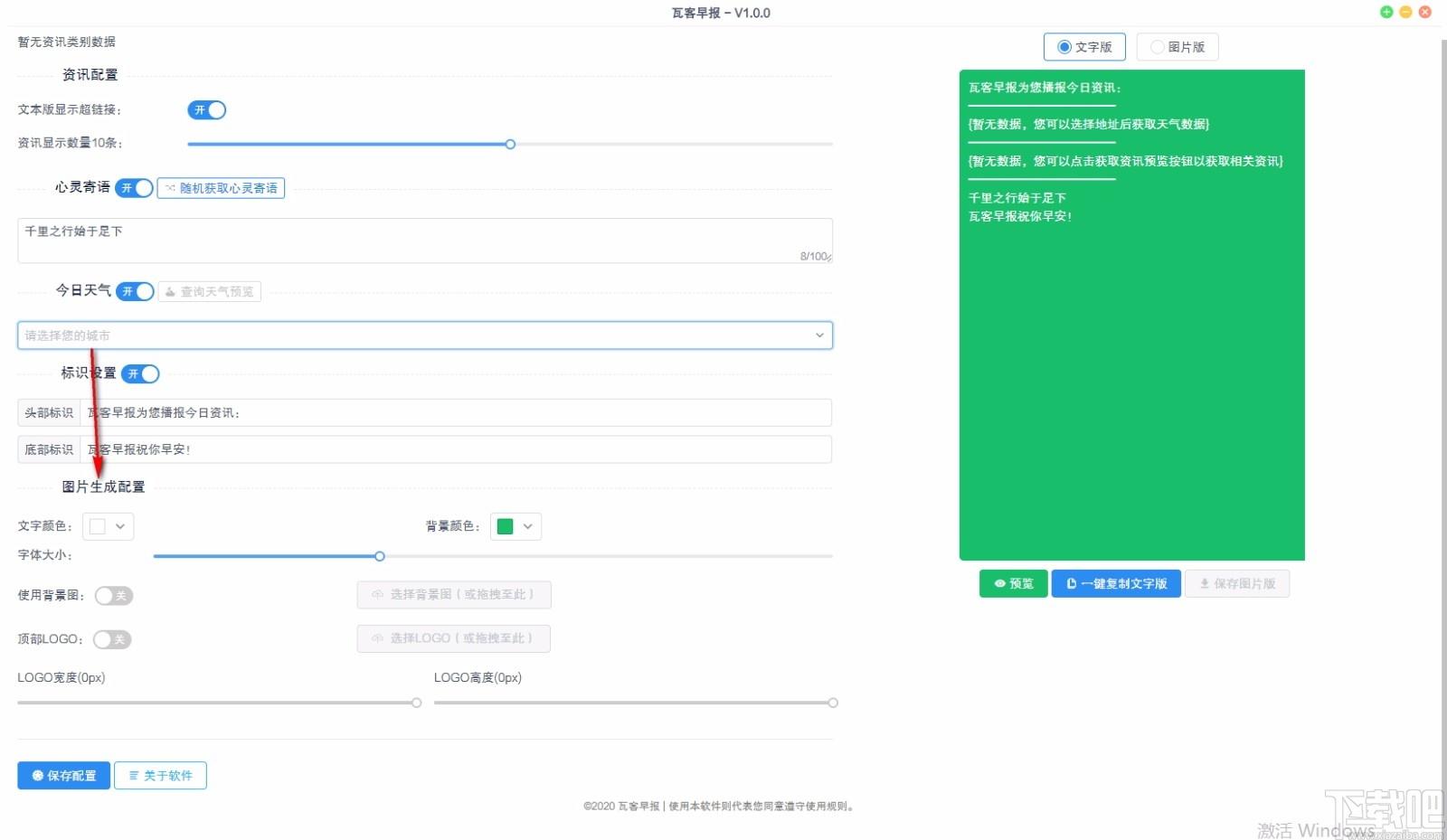1447x840 pixels.
Task: Click the 资讯配置 section heading
Action: click(90, 75)
